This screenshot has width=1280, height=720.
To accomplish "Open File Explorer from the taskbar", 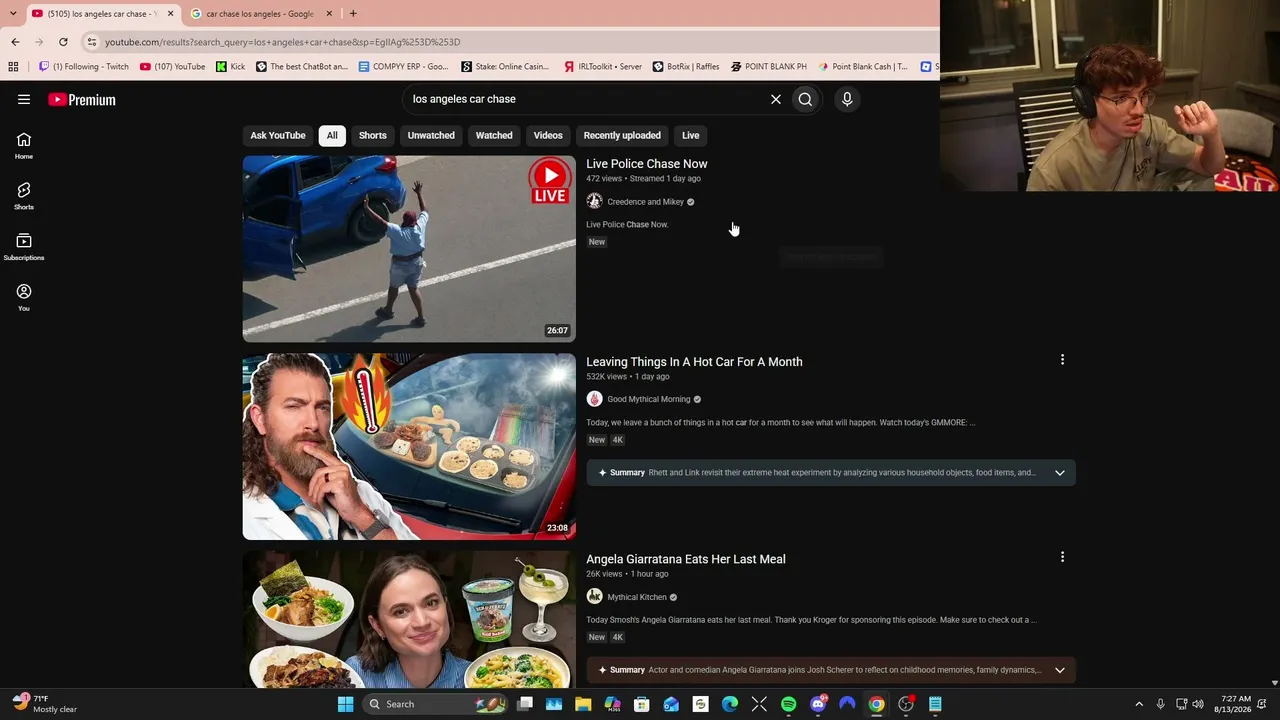I will point(583,704).
